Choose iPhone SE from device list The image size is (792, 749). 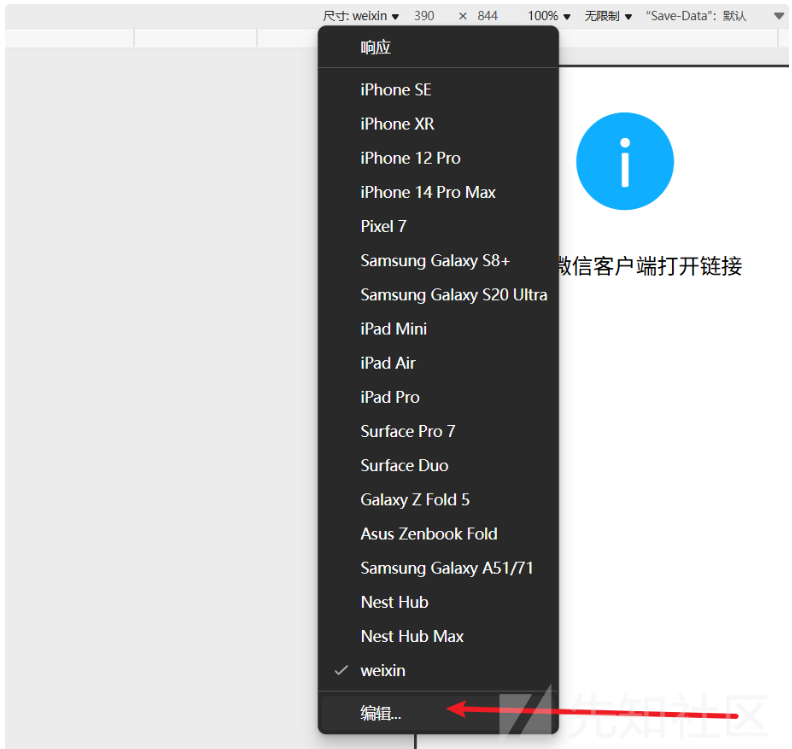[x=438, y=90]
